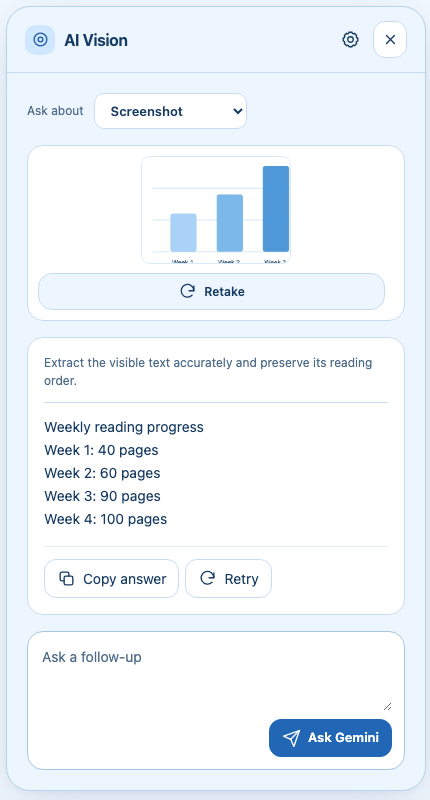Image resolution: width=430 pixels, height=800 pixels.
Task: Click the chevron arrow on the Screenshot selector
Action: 237,111
